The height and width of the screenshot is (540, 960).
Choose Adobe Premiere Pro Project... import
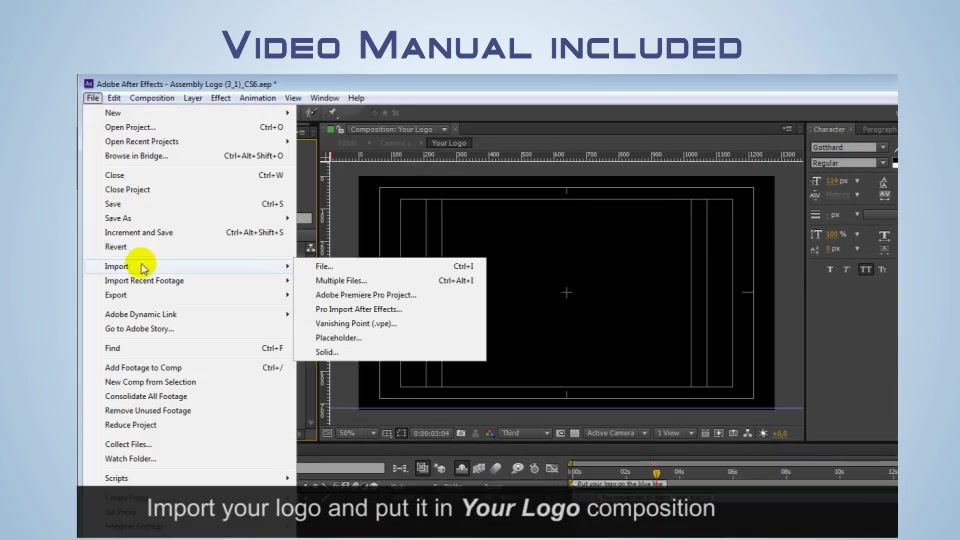click(x=390, y=295)
